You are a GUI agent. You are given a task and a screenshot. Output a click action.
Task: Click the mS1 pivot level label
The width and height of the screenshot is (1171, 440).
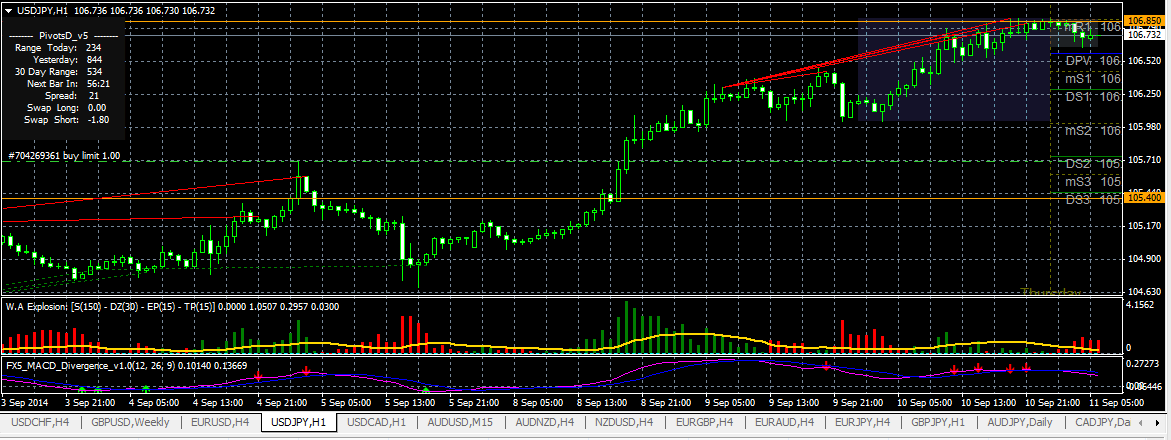[1079, 78]
